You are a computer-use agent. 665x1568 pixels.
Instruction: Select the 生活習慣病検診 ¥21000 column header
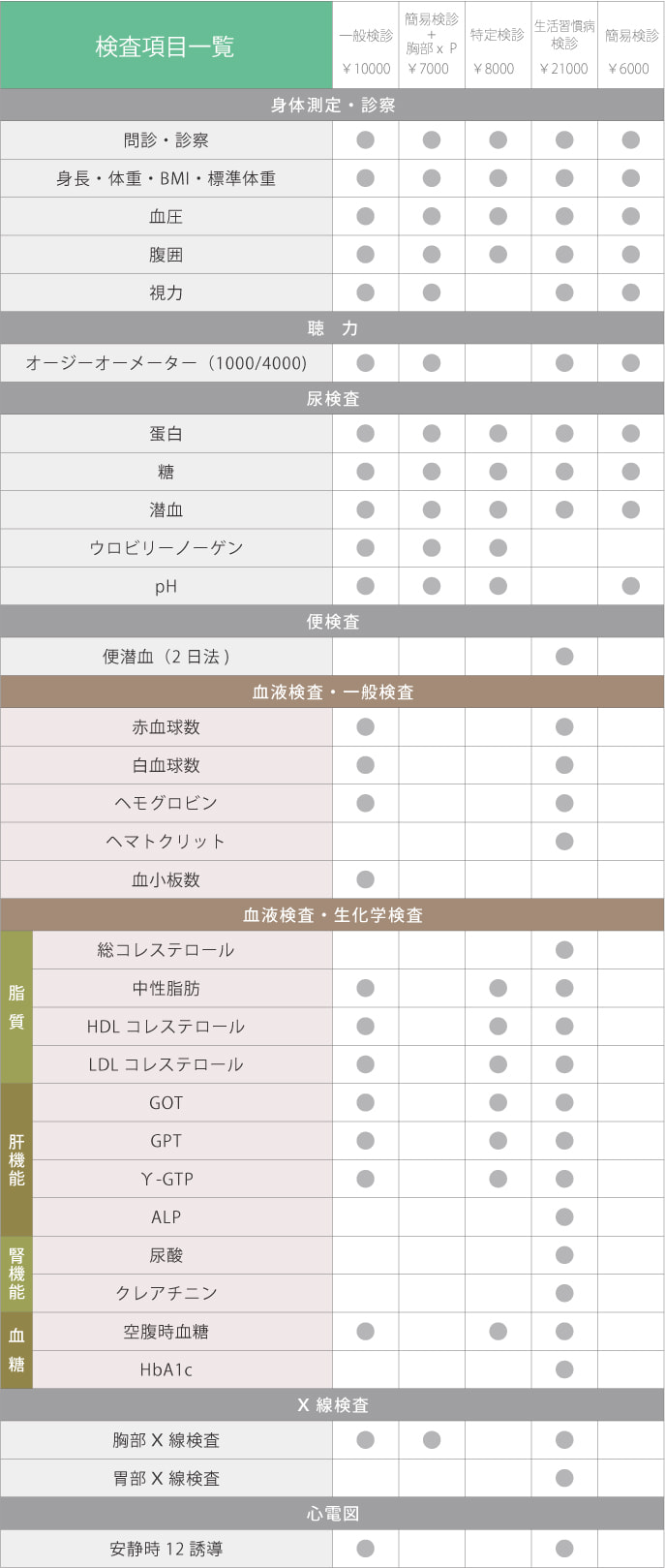coord(564,46)
